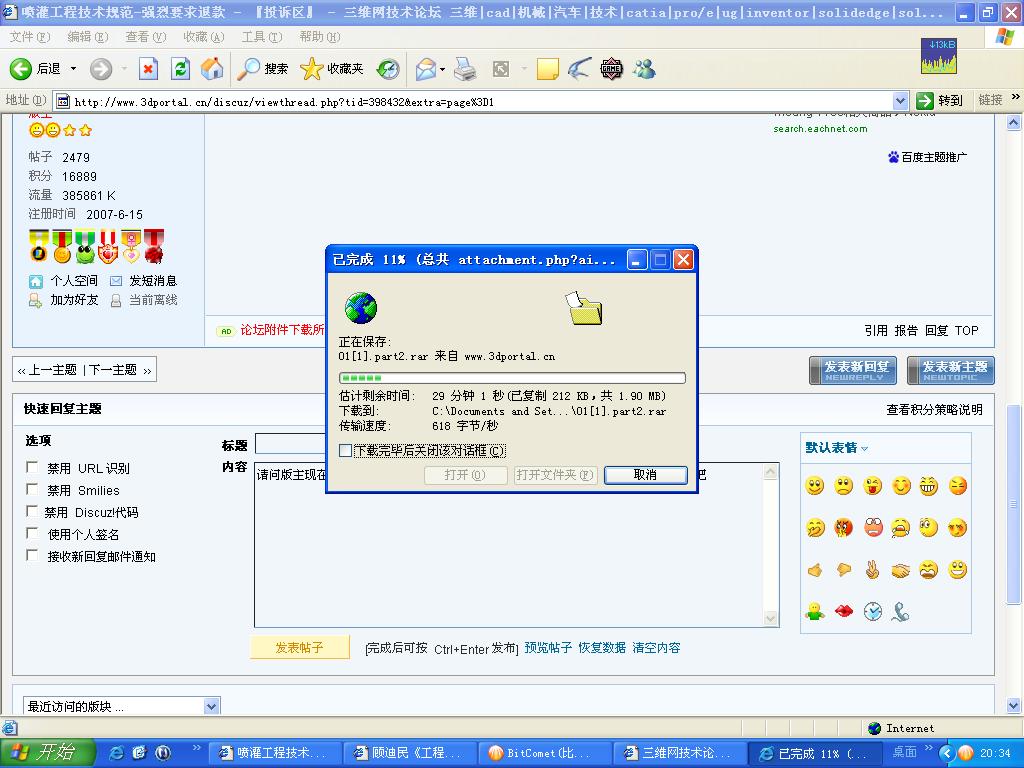1024x768 pixels.
Task: Open History clock icon in toolbar
Action: [x=388, y=69]
